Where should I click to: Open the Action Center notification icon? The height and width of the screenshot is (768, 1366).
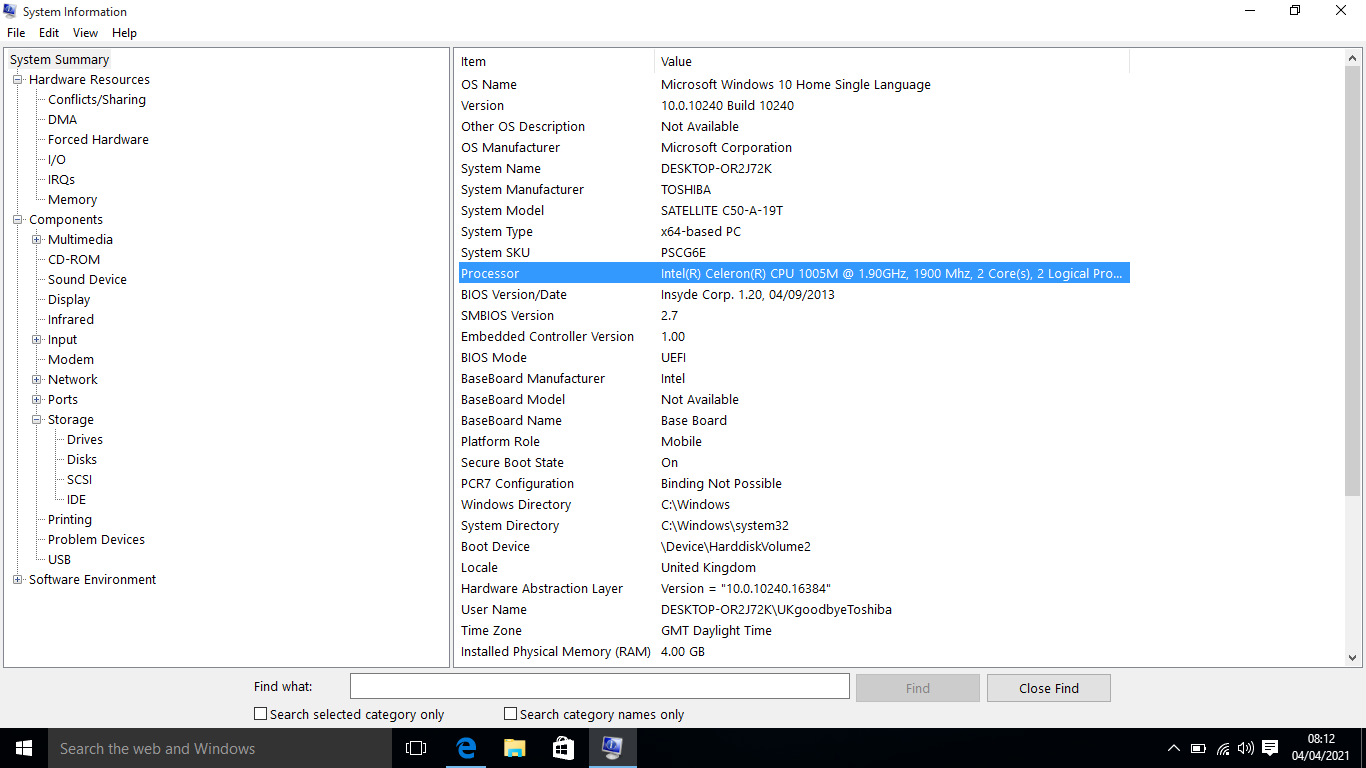pos(1270,748)
